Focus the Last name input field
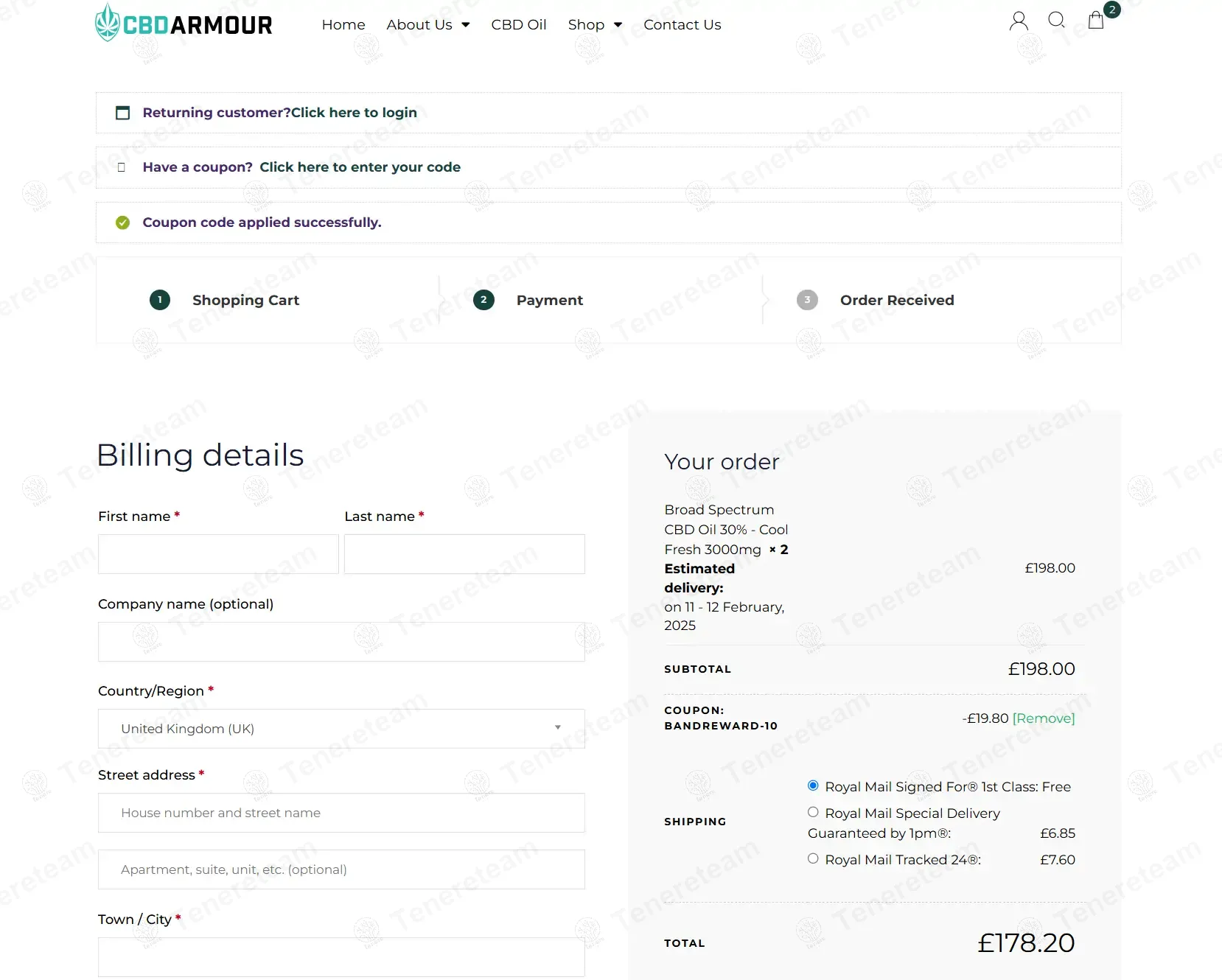1222x980 pixels. pyautogui.click(x=464, y=554)
